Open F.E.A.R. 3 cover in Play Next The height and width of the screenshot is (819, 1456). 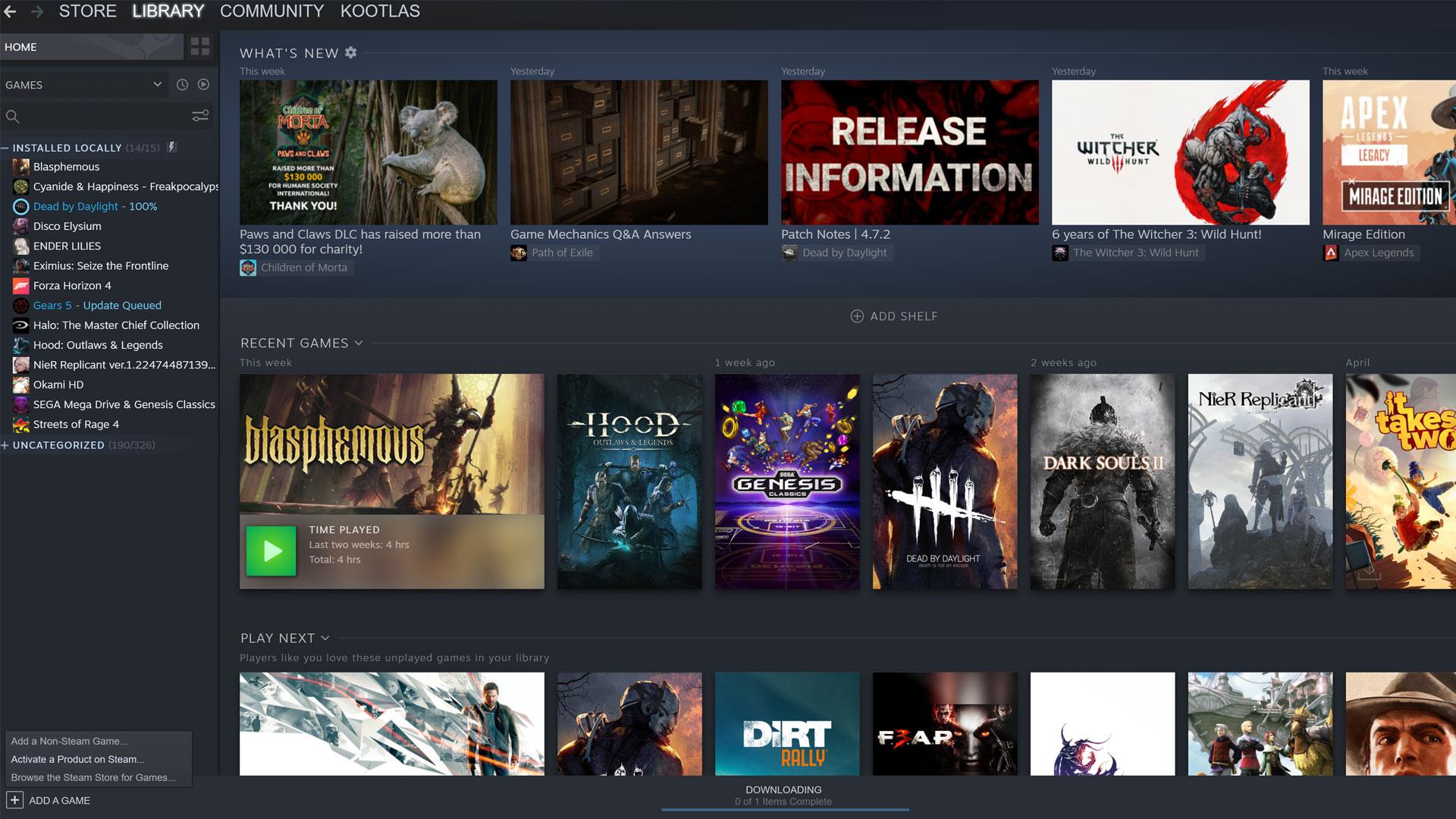tap(945, 724)
